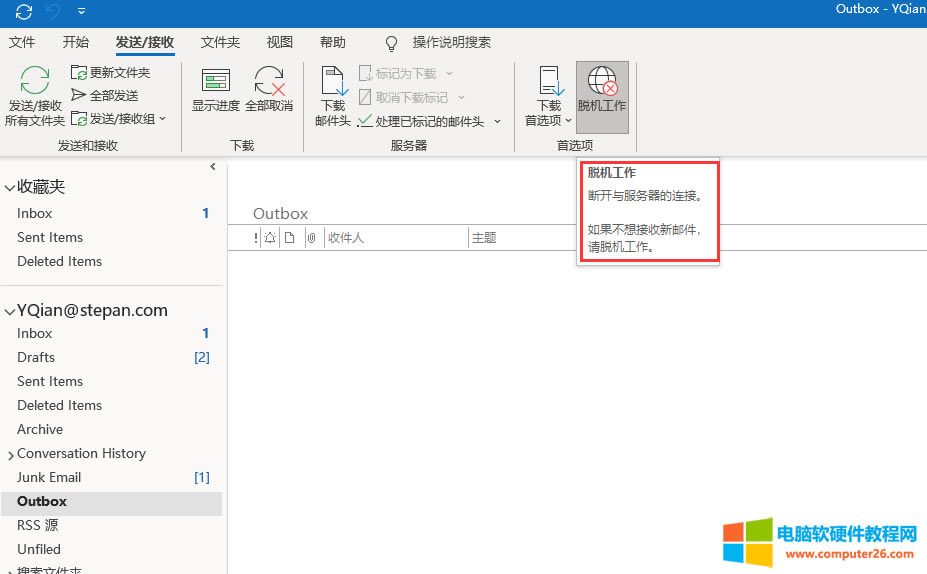This screenshot has height=574, width=927.
Task: Sort by attachment paperclip column header
Action: click(x=312, y=238)
